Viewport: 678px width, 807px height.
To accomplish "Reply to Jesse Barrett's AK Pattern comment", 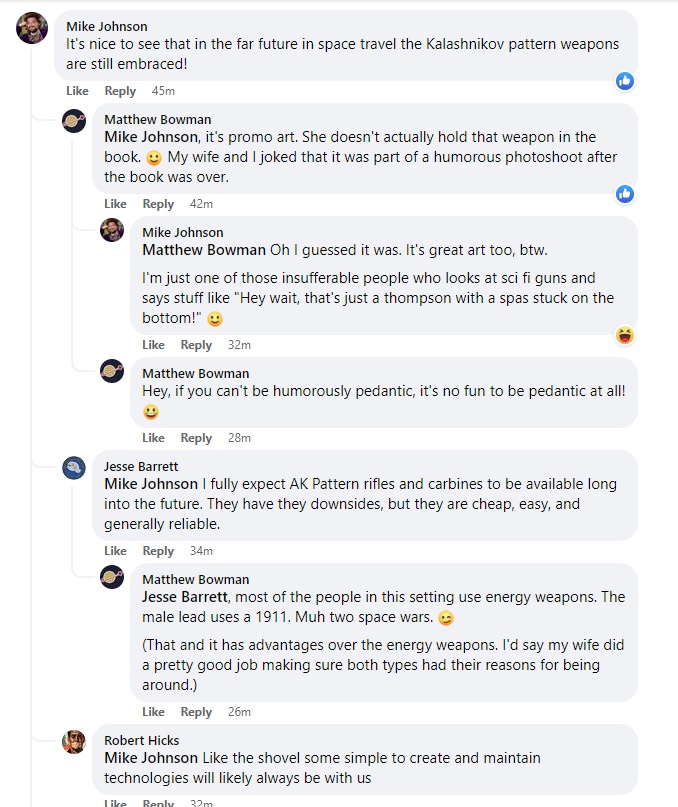I will [158, 550].
